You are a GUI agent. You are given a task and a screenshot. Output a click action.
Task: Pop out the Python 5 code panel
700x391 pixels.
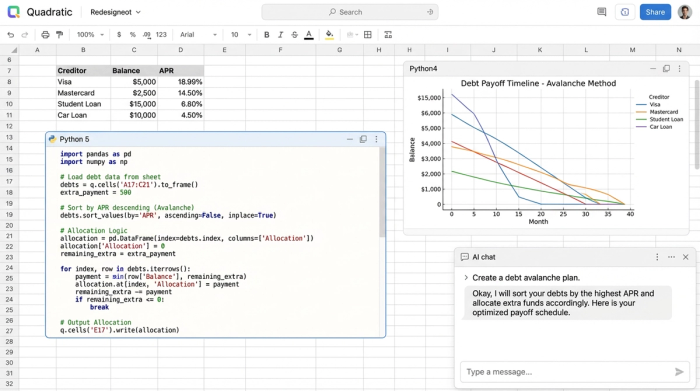click(x=363, y=139)
